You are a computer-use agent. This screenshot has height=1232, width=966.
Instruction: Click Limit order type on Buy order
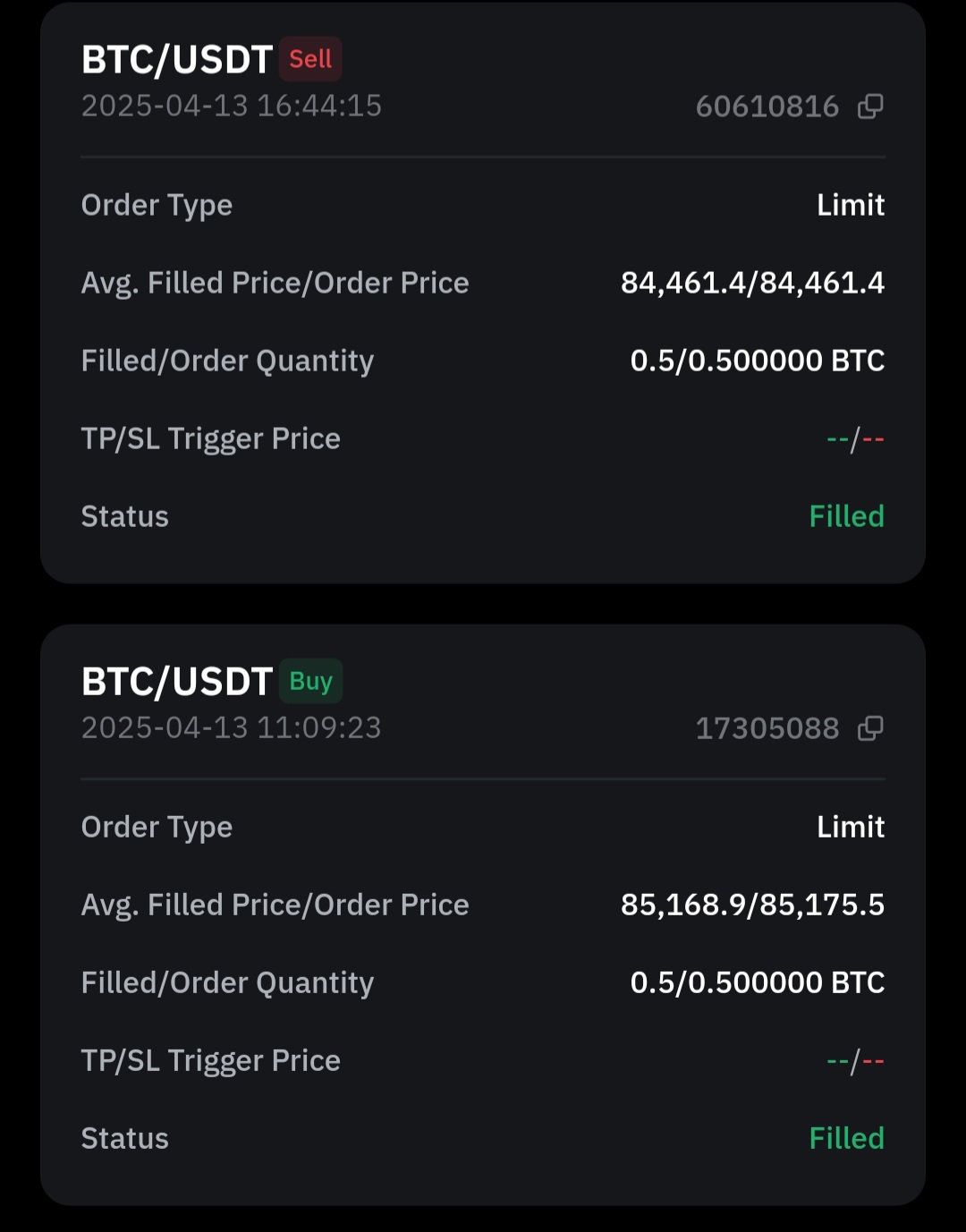click(x=851, y=827)
